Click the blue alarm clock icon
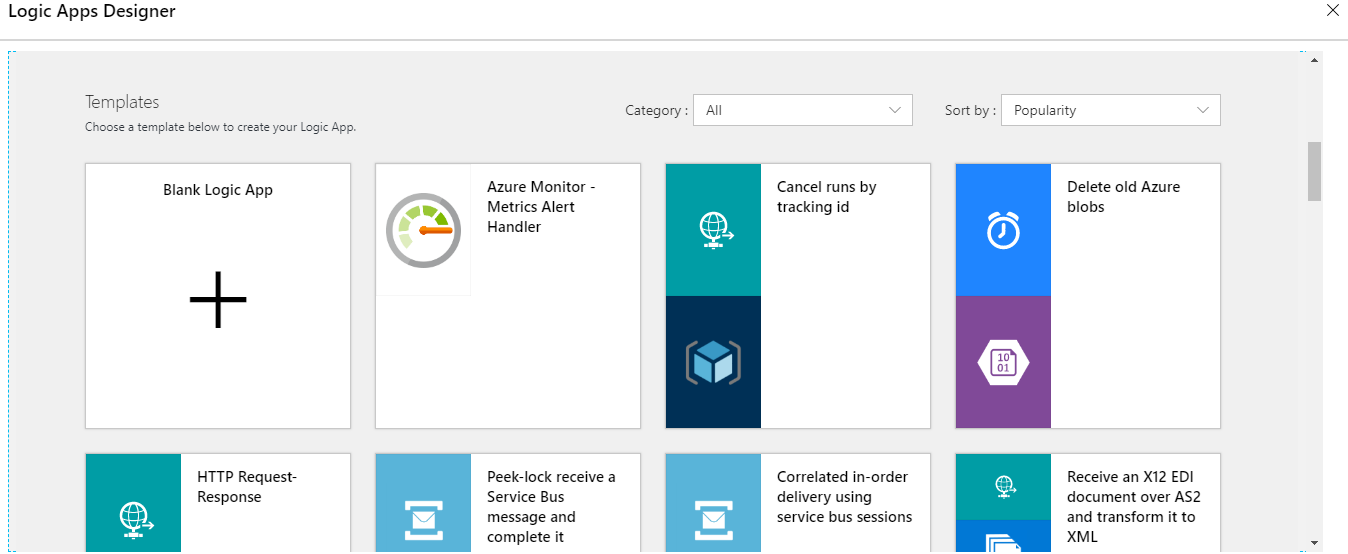The height and width of the screenshot is (554, 1348). [1003, 231]
